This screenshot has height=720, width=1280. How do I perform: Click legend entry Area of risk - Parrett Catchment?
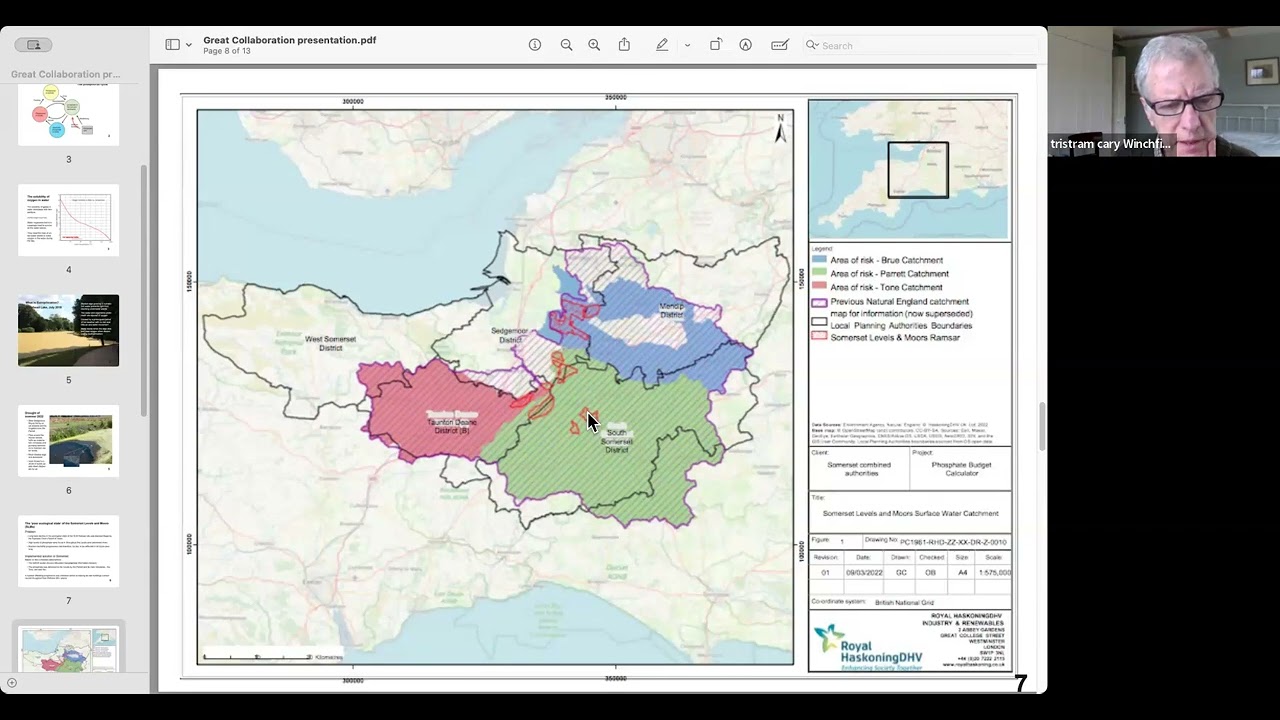pos(889,274)
